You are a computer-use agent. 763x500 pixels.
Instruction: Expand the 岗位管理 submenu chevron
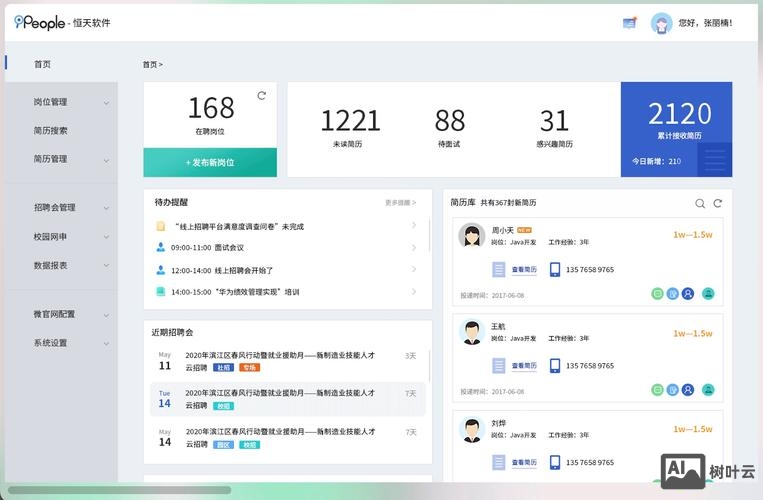coord(106,103)
